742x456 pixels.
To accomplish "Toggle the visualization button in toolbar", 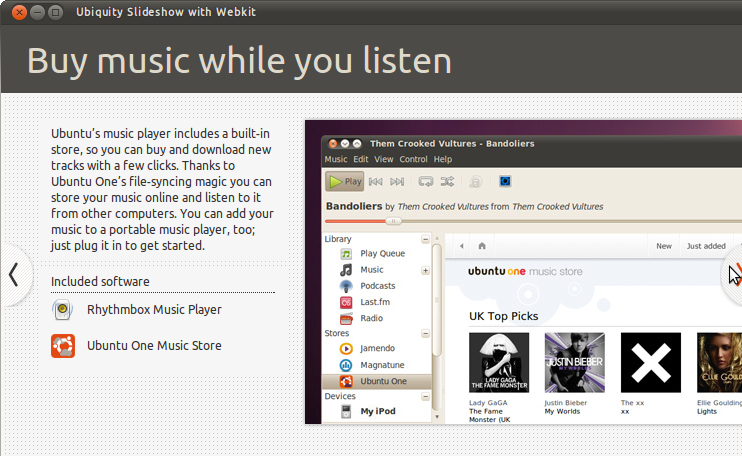I will (505, 182).
